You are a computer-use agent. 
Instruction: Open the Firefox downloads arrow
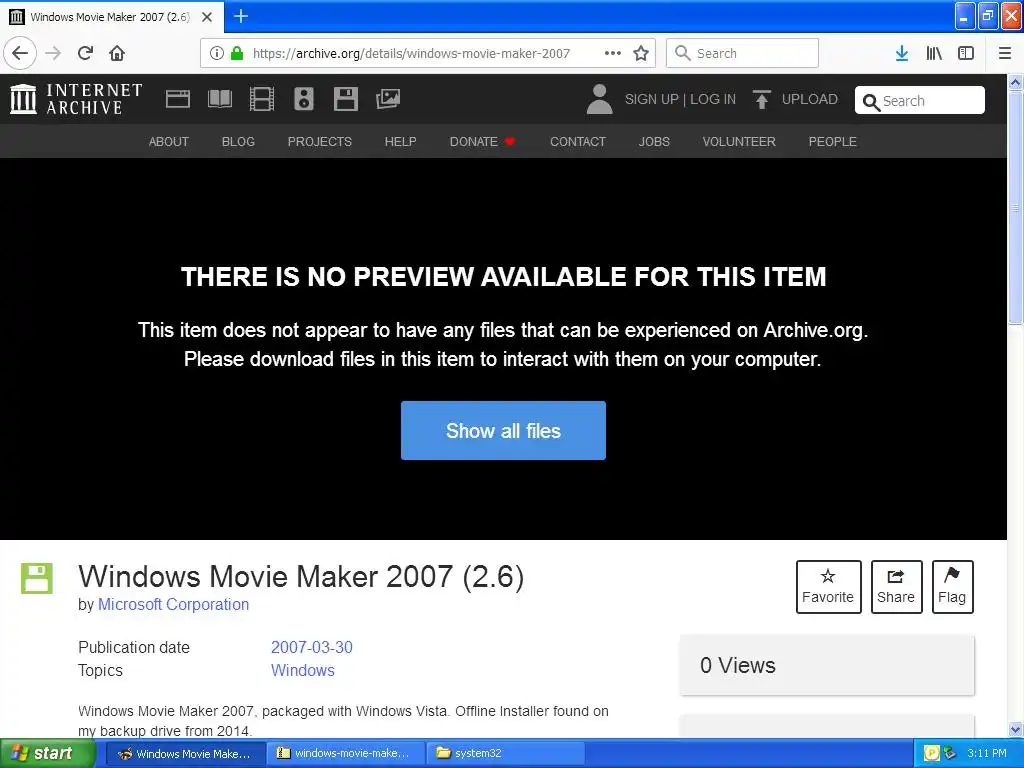pos(902,53)
